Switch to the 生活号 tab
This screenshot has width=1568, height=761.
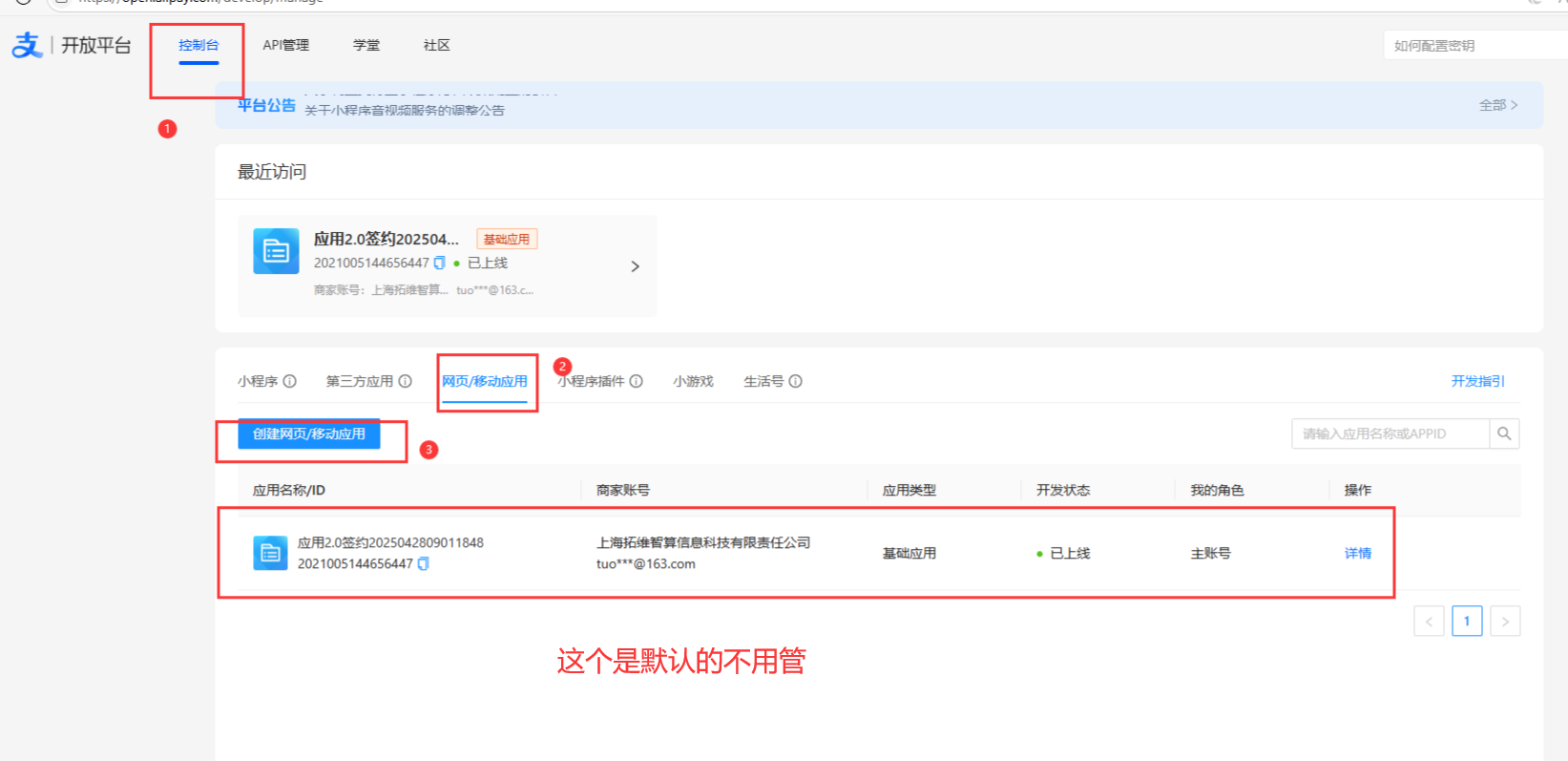pos(763,381)
